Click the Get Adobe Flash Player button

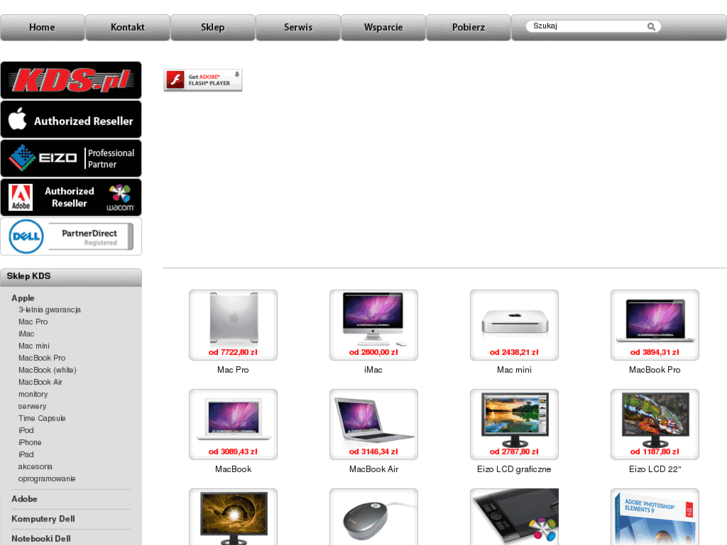(203, 80)
